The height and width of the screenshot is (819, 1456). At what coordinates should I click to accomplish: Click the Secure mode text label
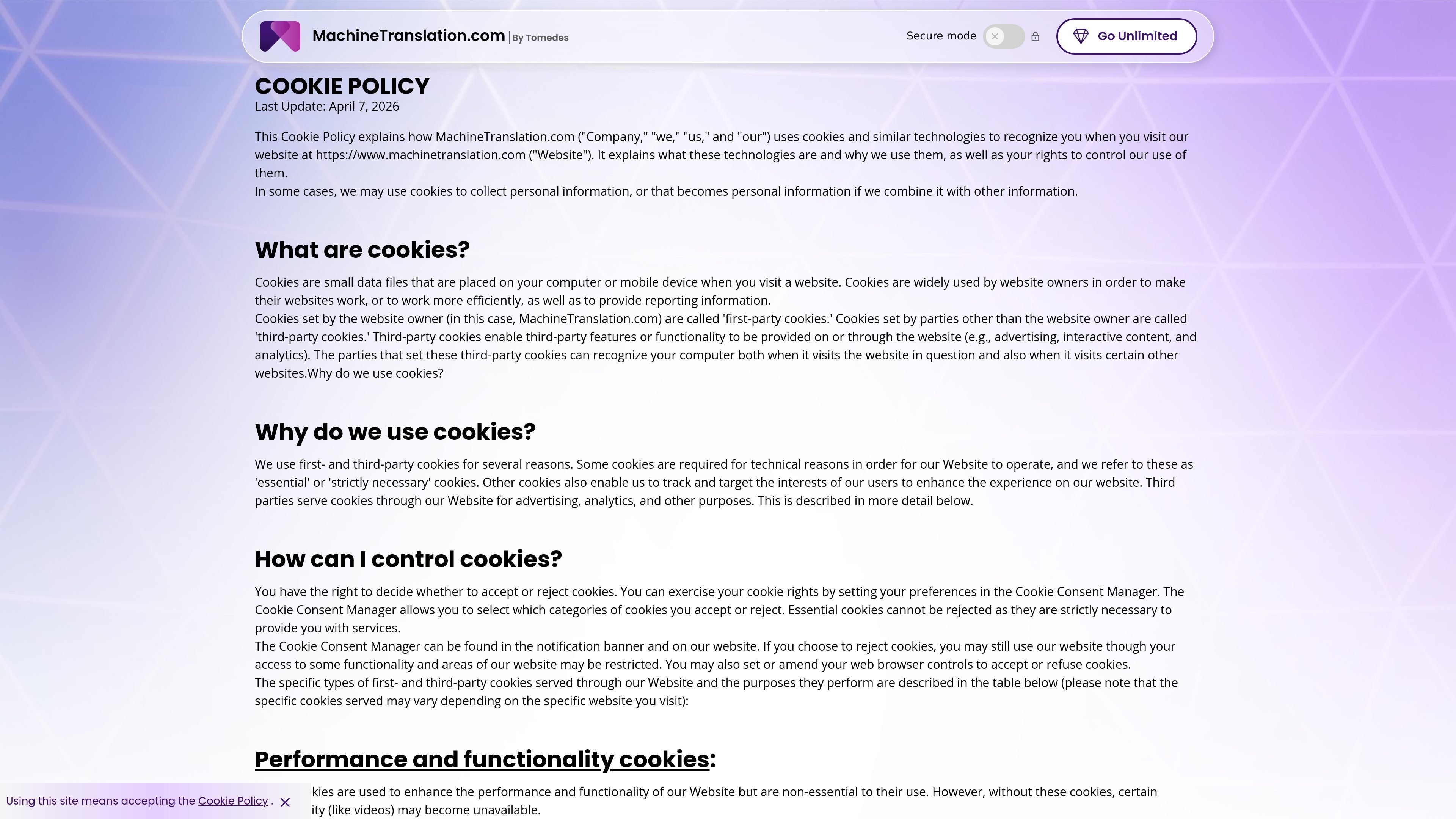(x=941, y=36)
